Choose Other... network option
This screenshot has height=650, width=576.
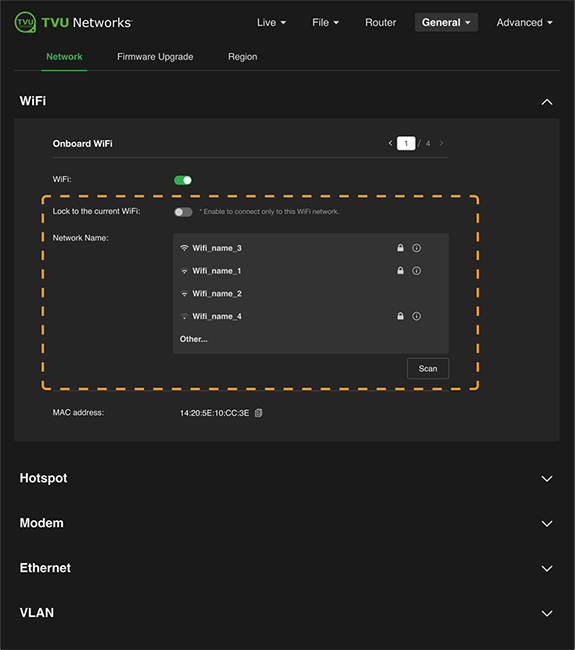pos(194,339)
